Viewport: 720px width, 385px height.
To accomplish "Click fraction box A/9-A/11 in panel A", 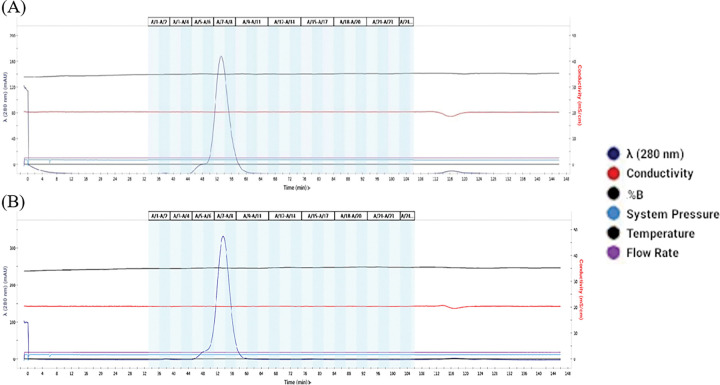I will pos(252,22).
